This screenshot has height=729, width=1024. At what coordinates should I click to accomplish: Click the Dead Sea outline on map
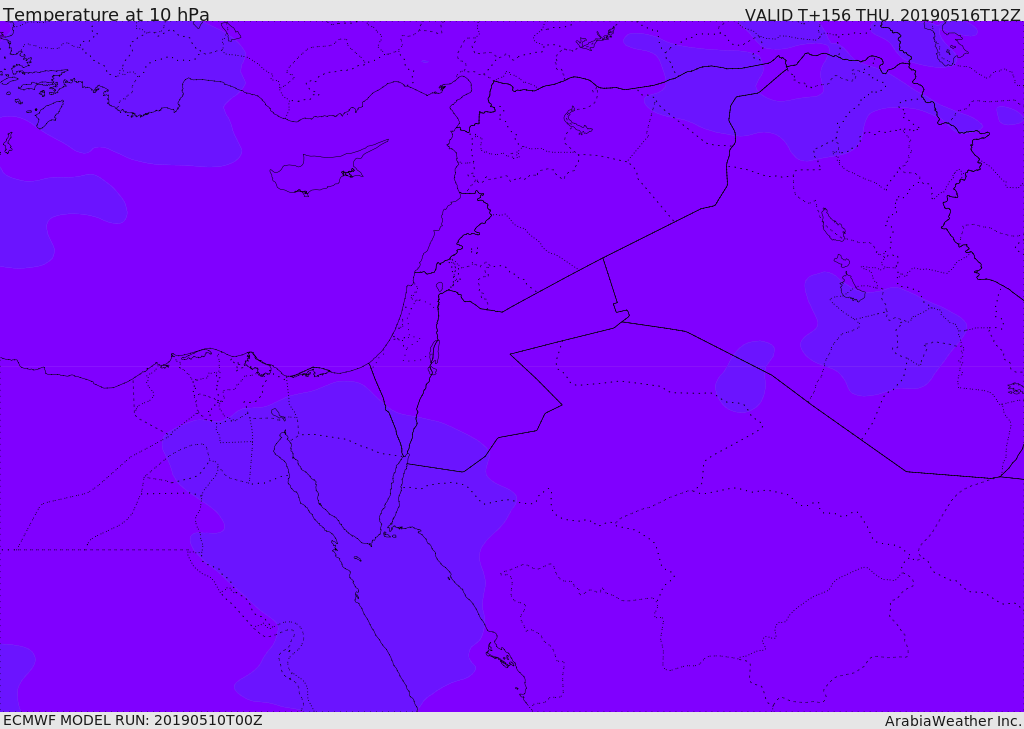point(433,357)
